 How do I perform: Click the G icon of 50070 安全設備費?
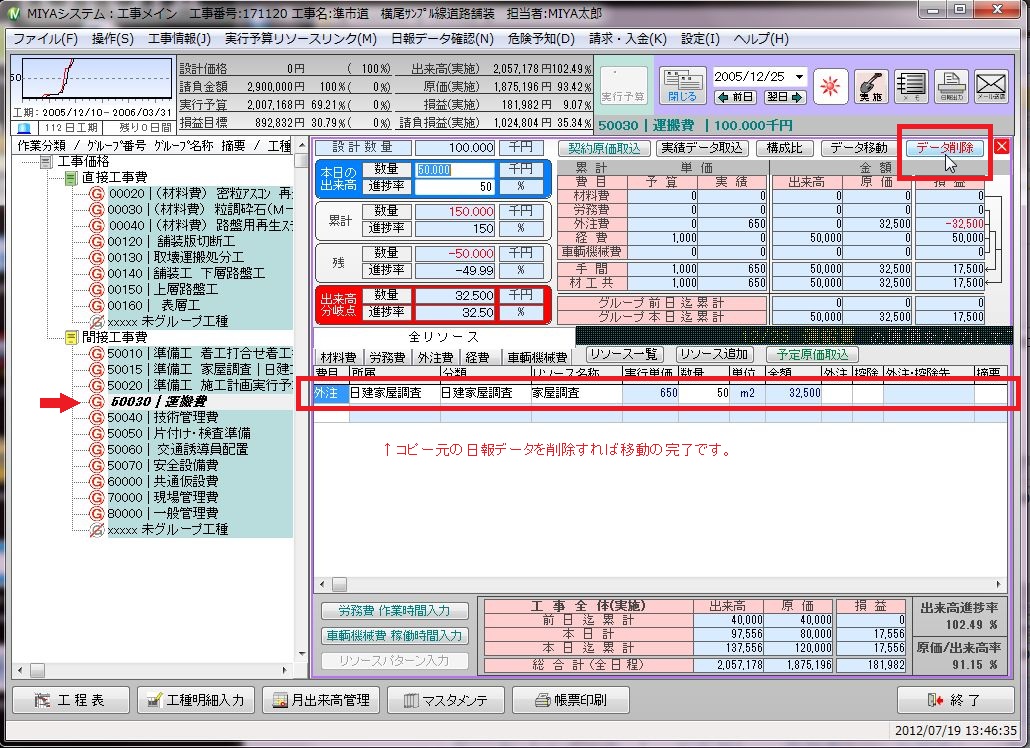coord(97,466)
